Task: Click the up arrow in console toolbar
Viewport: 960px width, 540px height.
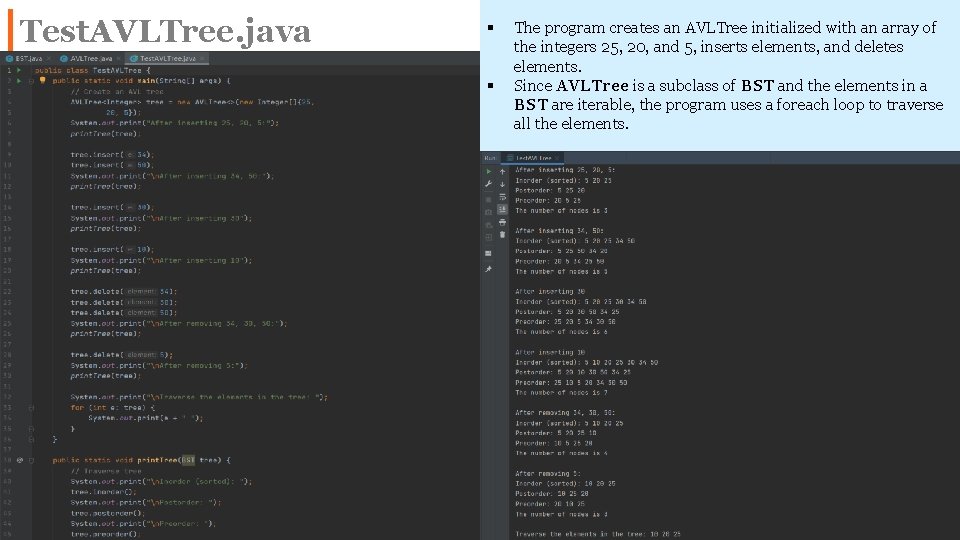Action: pyautogui.click(x=503, y=171)
